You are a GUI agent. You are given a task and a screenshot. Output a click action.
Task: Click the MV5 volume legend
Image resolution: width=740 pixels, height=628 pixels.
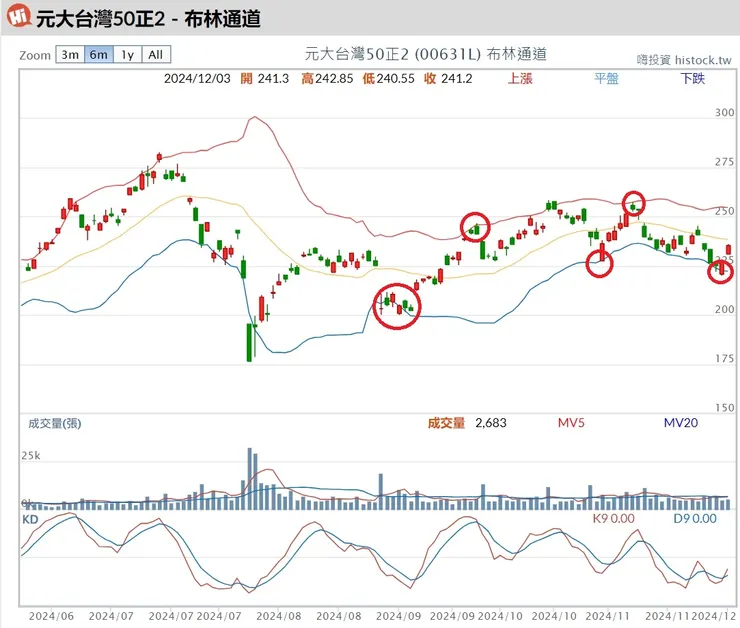571,423
